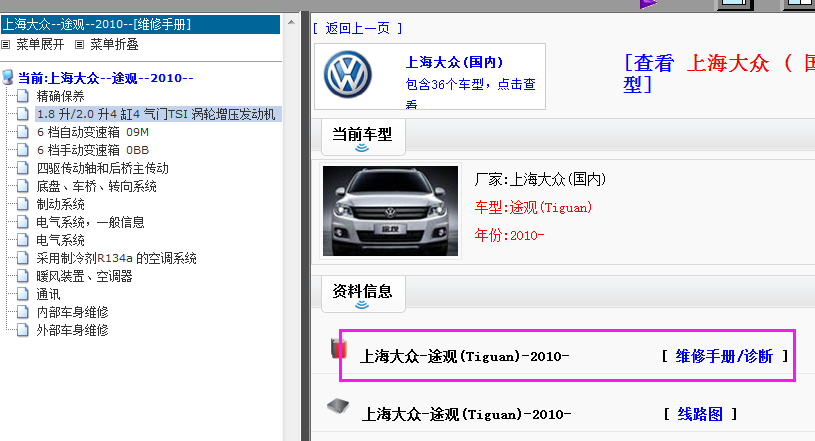Open the 精确保养 tree item
The width and height of the screenshot is (815, 441).
60,96
